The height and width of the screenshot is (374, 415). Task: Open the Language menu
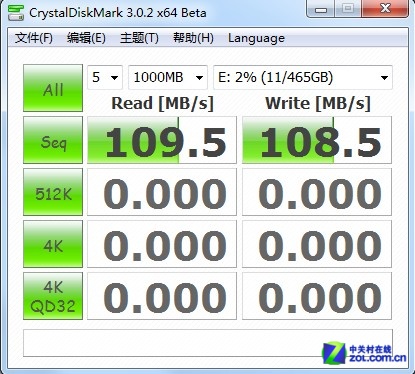click(x=256, y=38)
